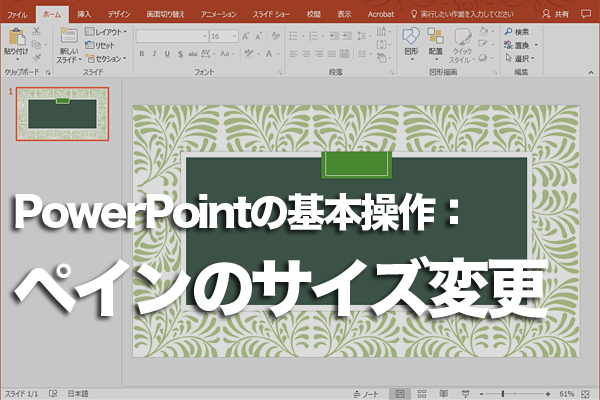The width and height of the screenshot is (600, 400).
Task: Toggle align text right
Action: pos(319,54)
